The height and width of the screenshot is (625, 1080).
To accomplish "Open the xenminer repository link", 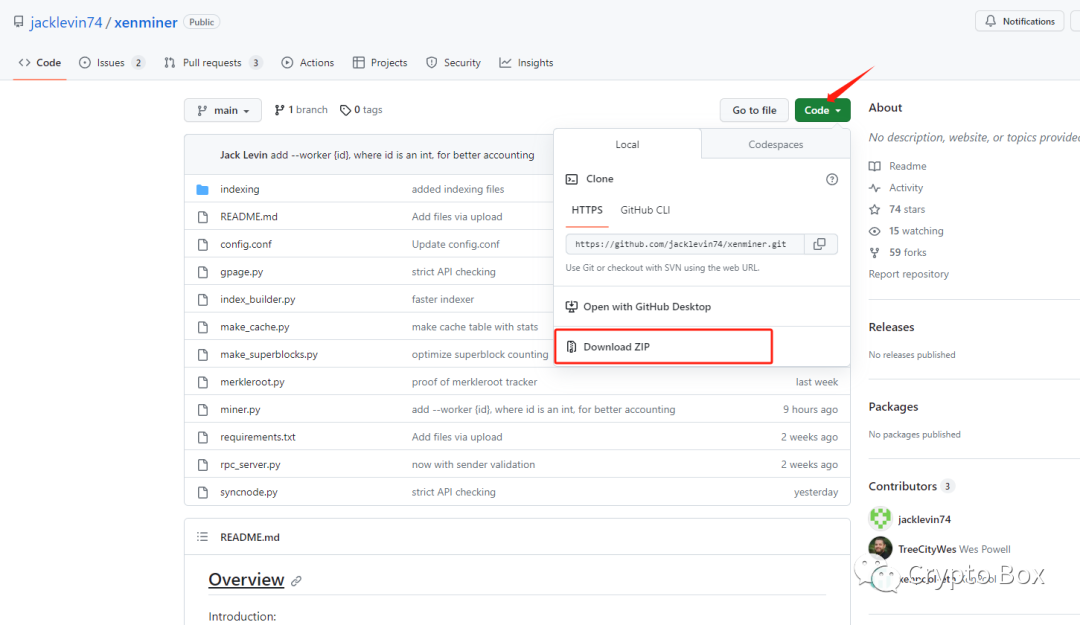I will point(146,23).
